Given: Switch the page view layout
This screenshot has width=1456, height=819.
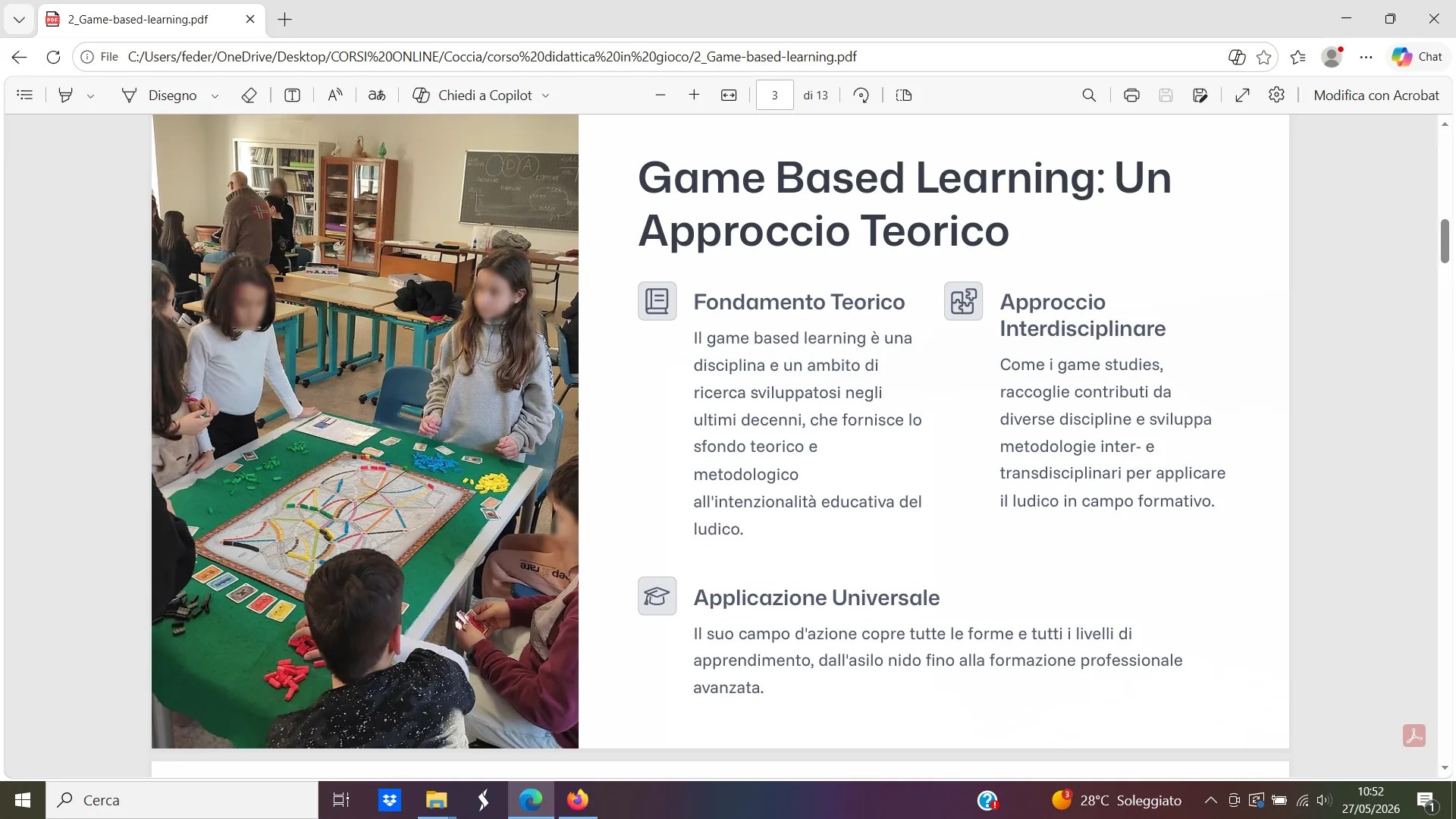Looking at the screenshot, I should [903, 95].
